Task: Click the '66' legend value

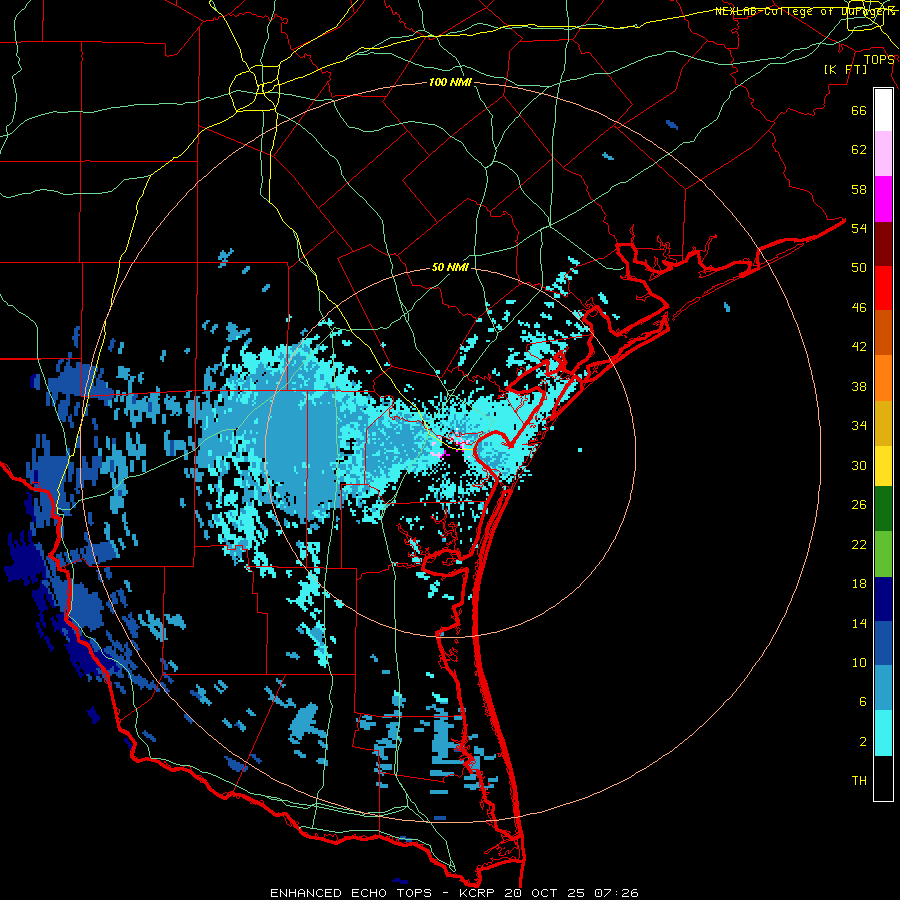Action: pyautogui.click(x=859, y=110)
